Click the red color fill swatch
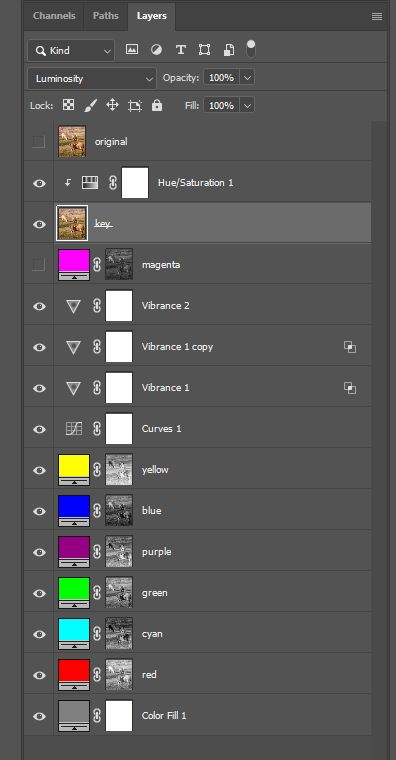 [x=74, y=675]
